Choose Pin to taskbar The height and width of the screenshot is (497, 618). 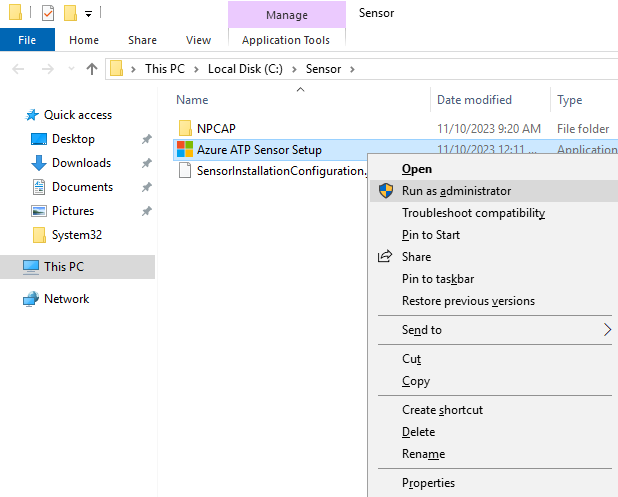pos(437,279)
